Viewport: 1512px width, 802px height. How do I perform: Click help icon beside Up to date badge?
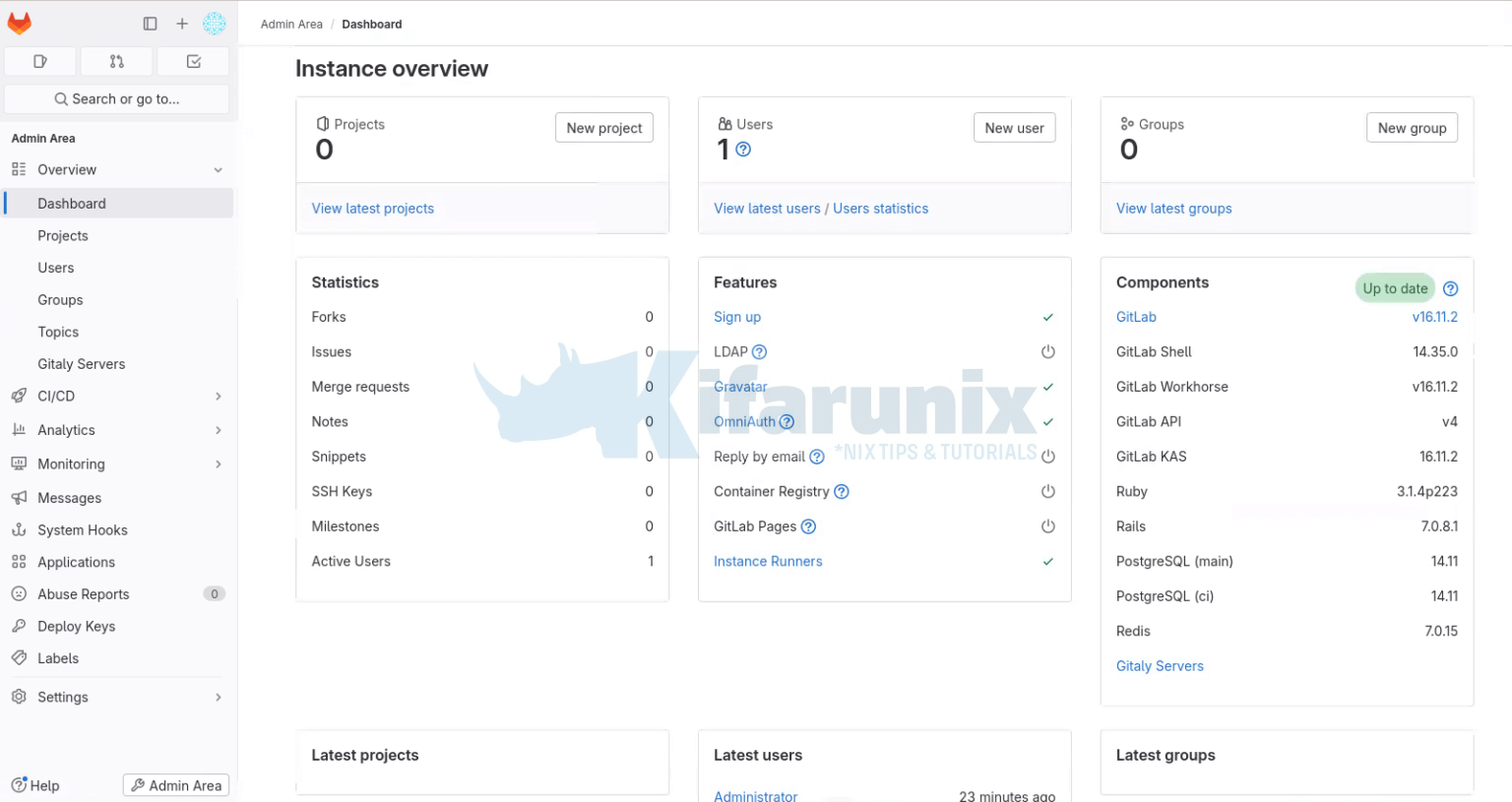(1450, 288)
